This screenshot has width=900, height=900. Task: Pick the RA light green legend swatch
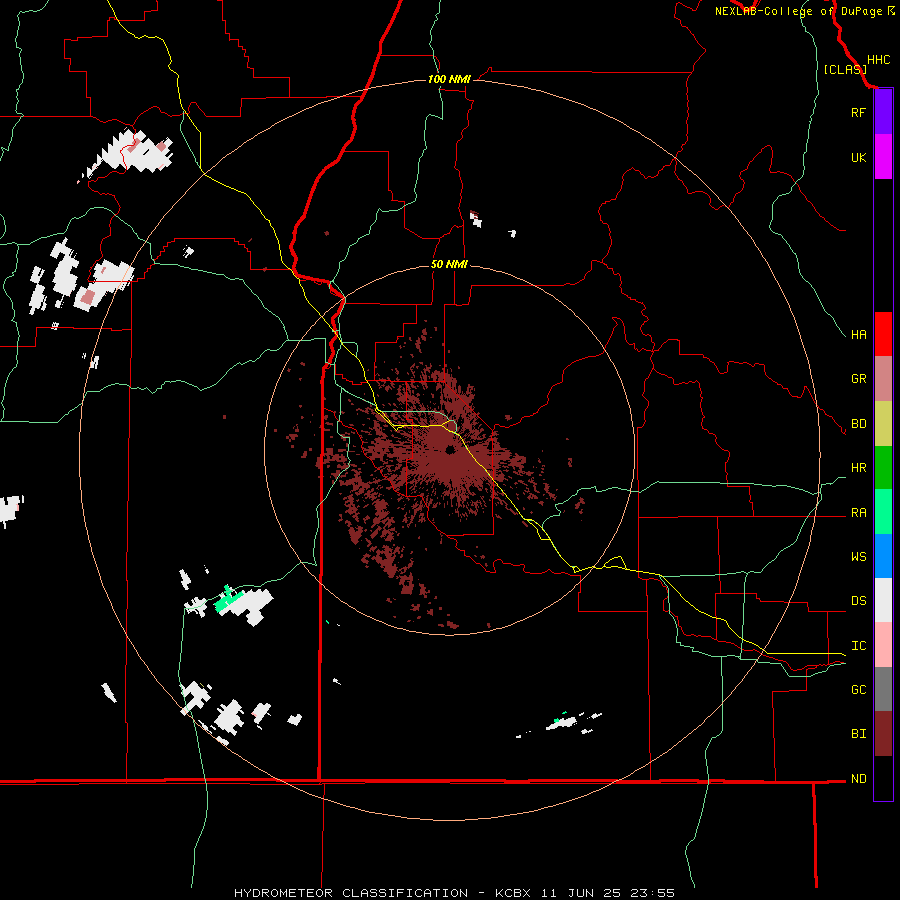coord(883,512)
